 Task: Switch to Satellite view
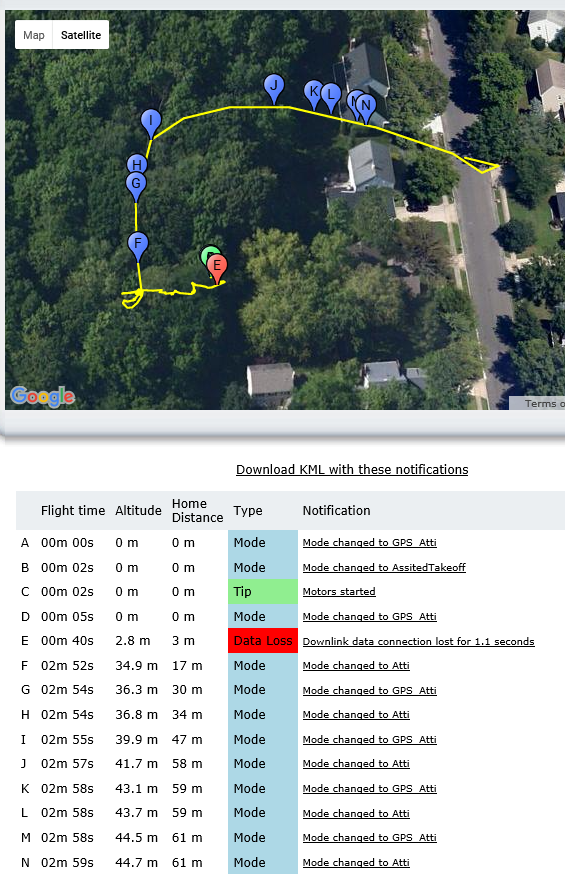81,35
